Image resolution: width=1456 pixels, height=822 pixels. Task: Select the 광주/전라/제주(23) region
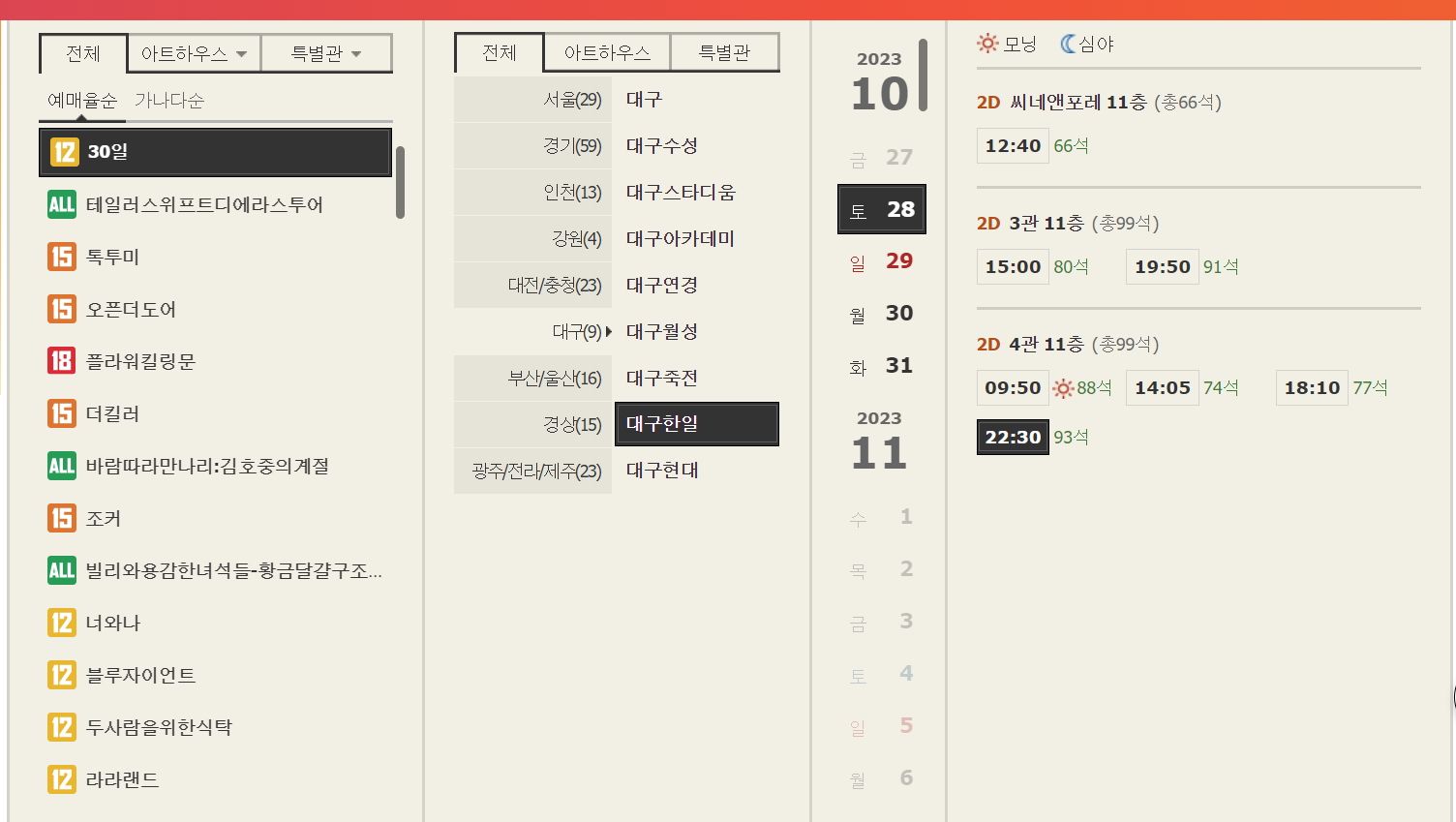pos(532,472)
